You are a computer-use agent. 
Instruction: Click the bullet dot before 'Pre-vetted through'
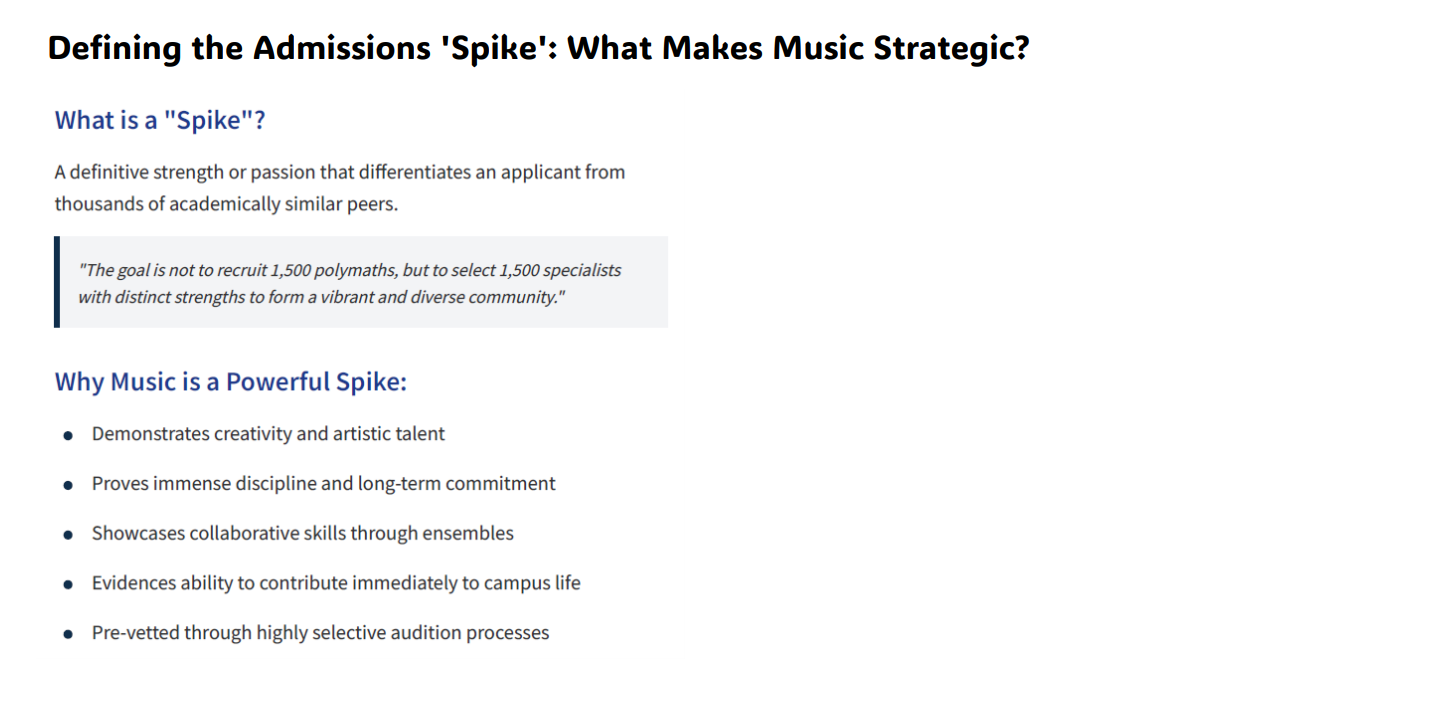pos(68,634)
